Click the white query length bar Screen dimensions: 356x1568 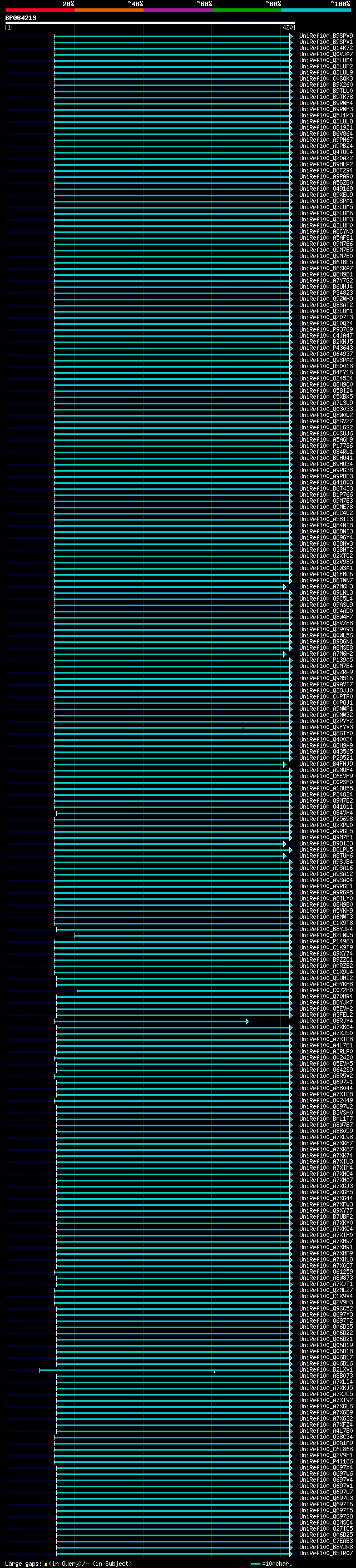point(150,22)
